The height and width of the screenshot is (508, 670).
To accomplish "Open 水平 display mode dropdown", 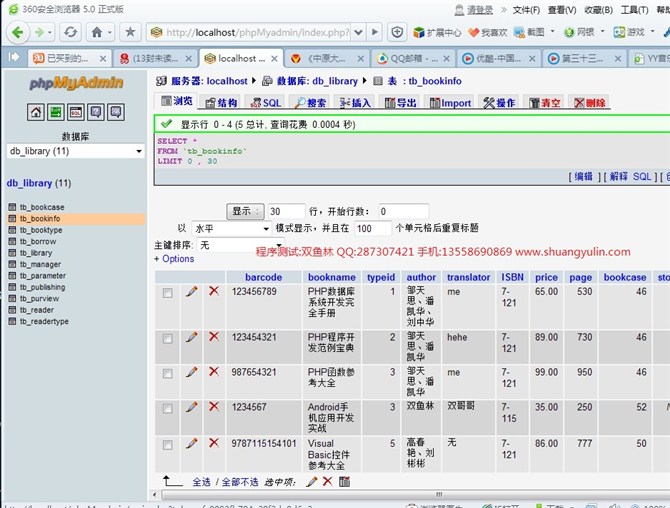I will (231, 229).
